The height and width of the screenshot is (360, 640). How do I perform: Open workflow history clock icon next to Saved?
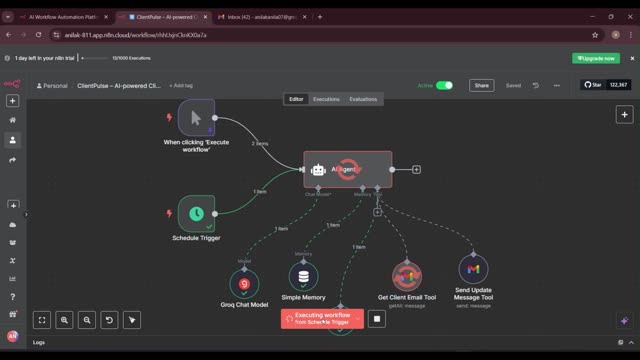pos(536,86)
